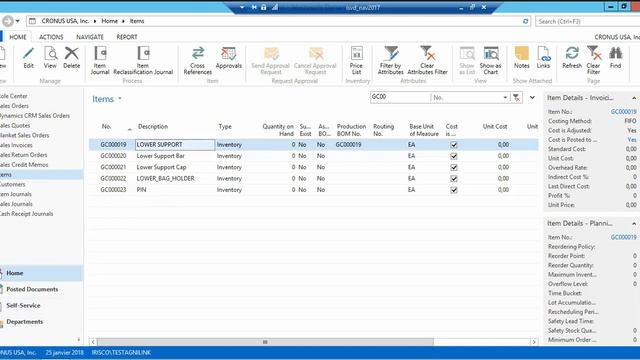Sort by the Description column header

[x=153, y=127]
